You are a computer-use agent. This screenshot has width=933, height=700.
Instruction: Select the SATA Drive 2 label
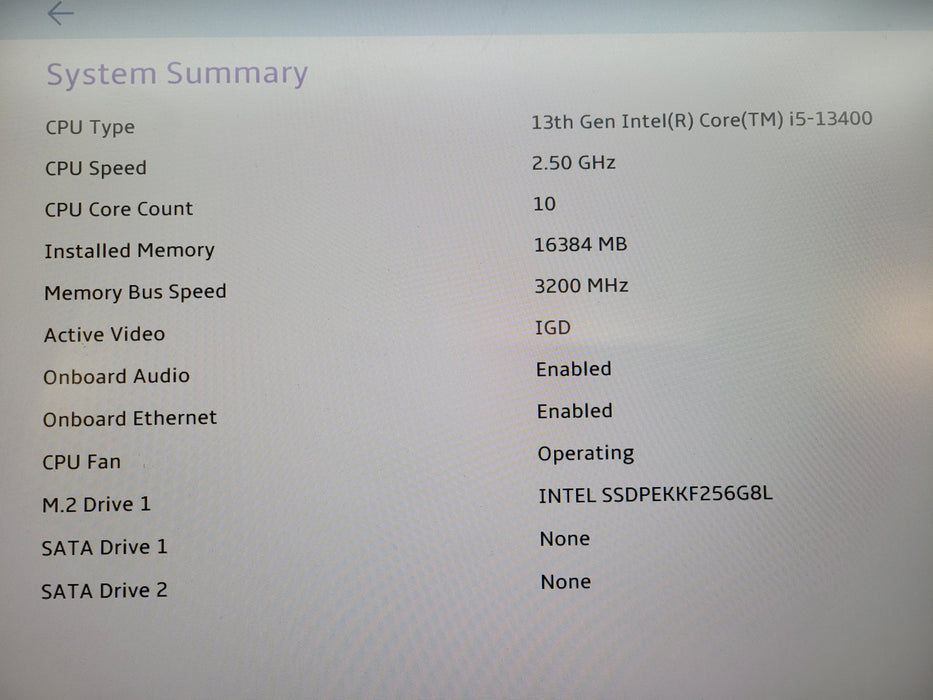(x=105, y=591)
